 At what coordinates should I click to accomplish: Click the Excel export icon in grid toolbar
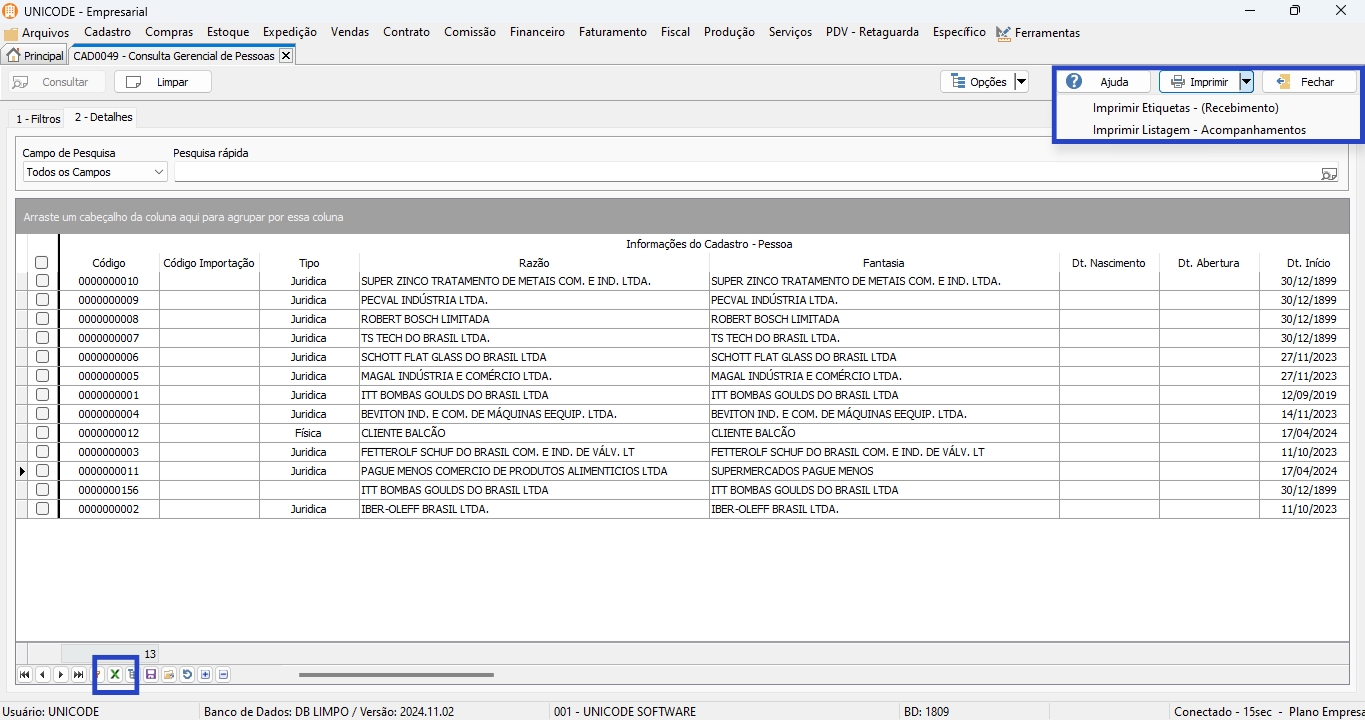(x=115, y=675)
